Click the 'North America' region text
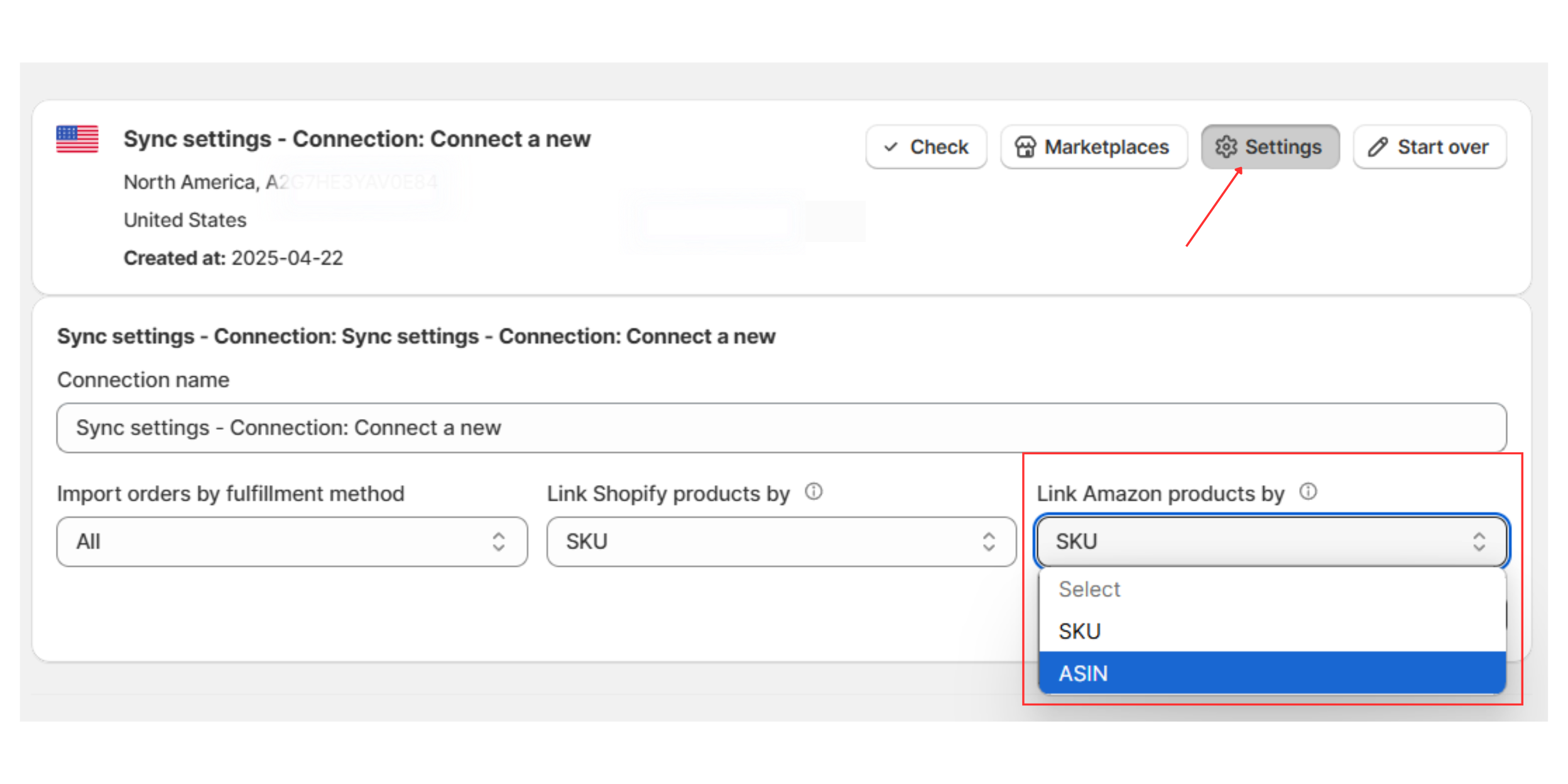 click(190, 182)
